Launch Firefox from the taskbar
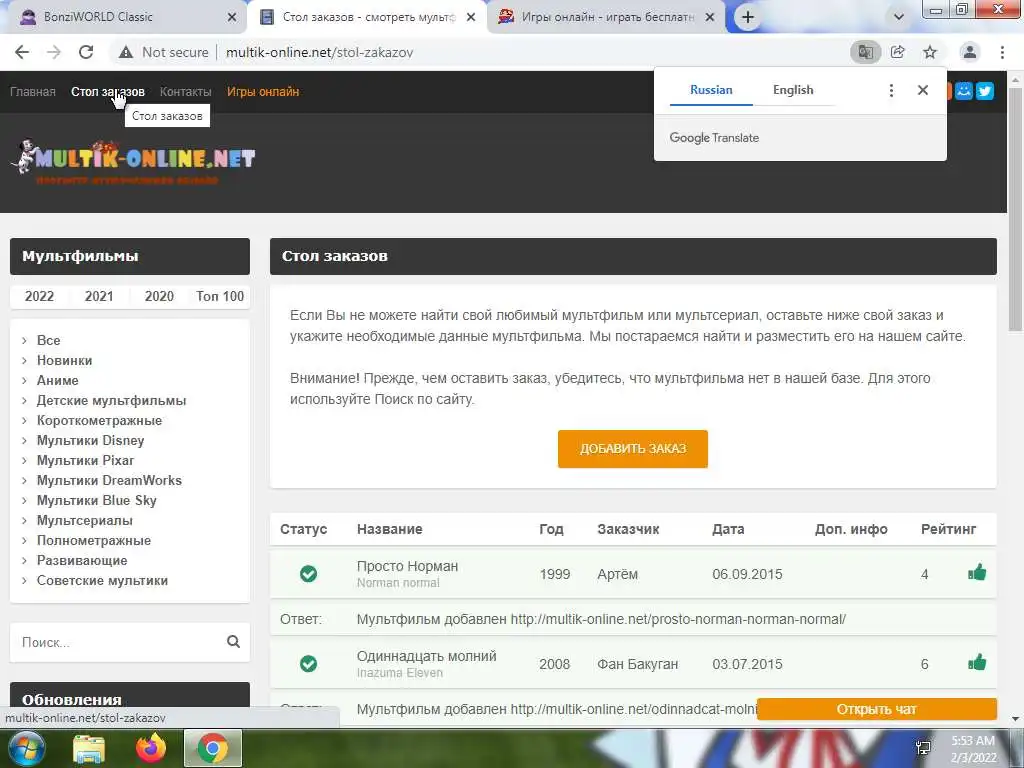Image resolution: width=1024 pixels, height=768 pixels. click(151, 749)
